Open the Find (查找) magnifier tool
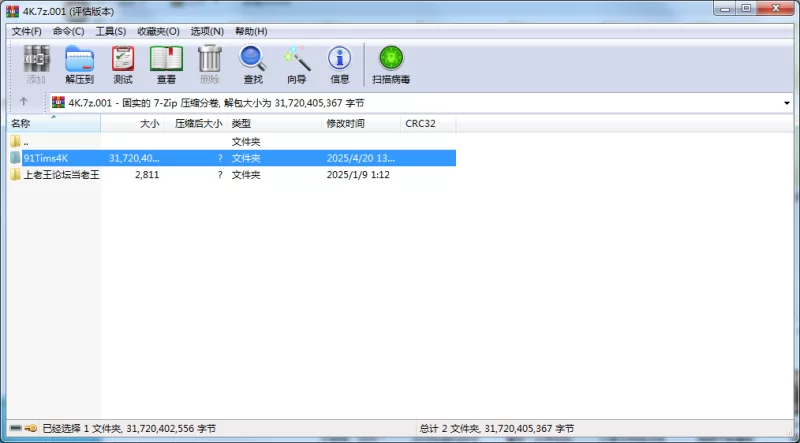 pyautogui.click(x=253, y=64)
